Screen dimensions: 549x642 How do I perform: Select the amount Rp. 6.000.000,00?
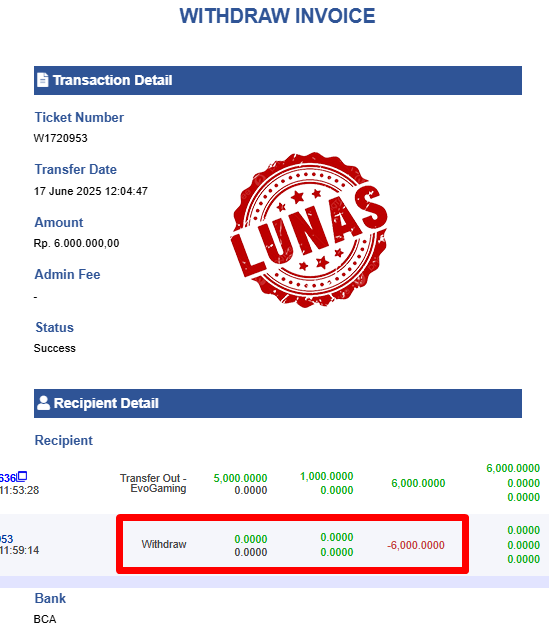coord(77,243)
